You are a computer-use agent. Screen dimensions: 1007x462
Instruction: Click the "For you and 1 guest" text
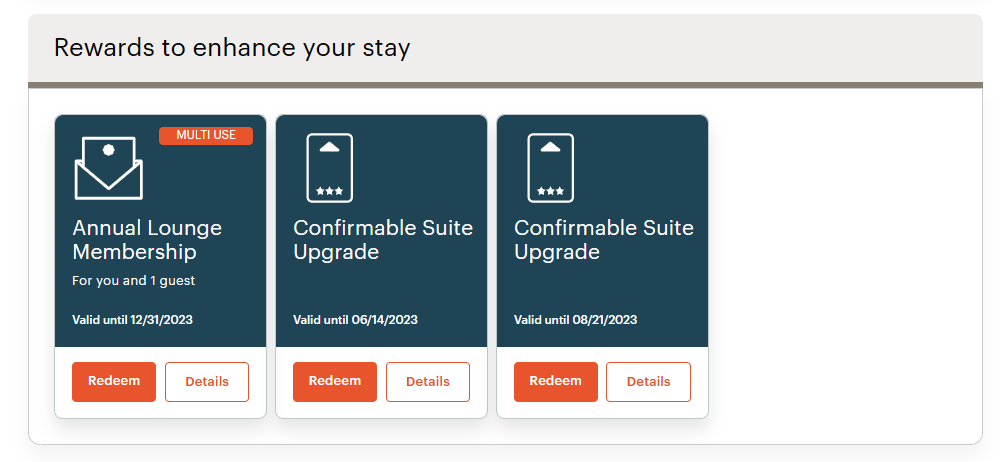coord(134,281)
